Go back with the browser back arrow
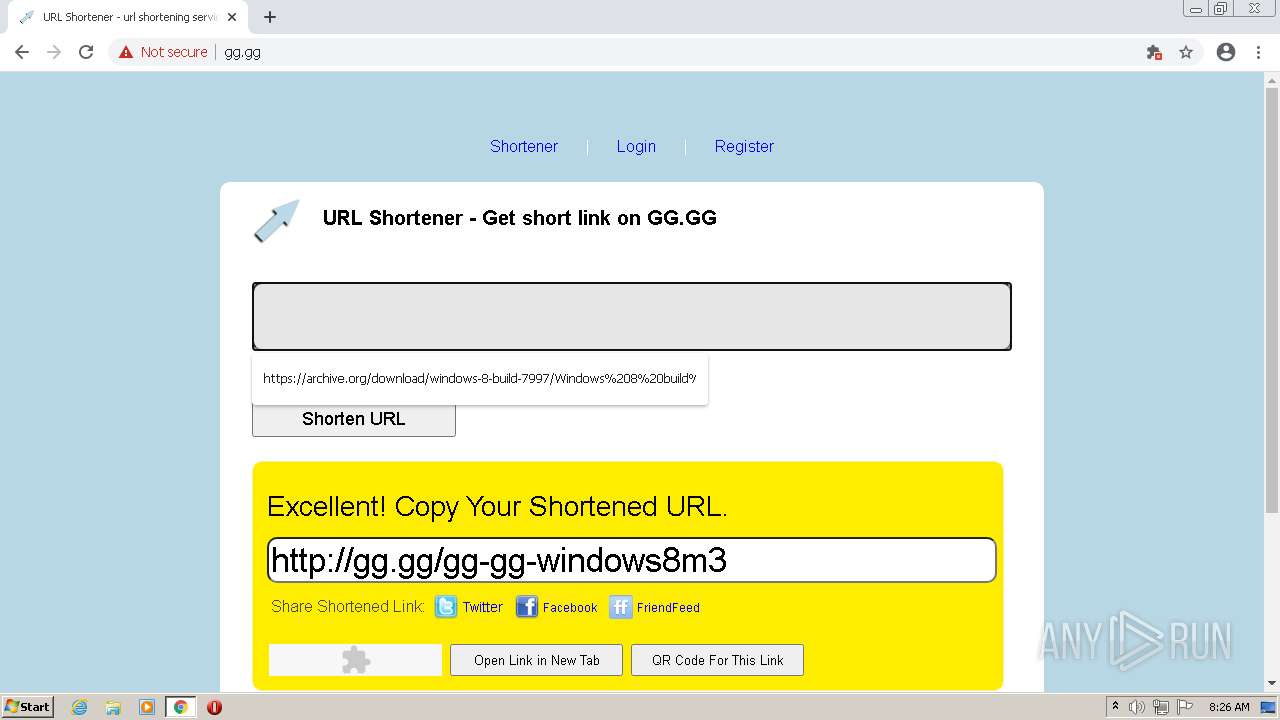The width and height of the screenshot is (1280, 720). pos(22,52)
